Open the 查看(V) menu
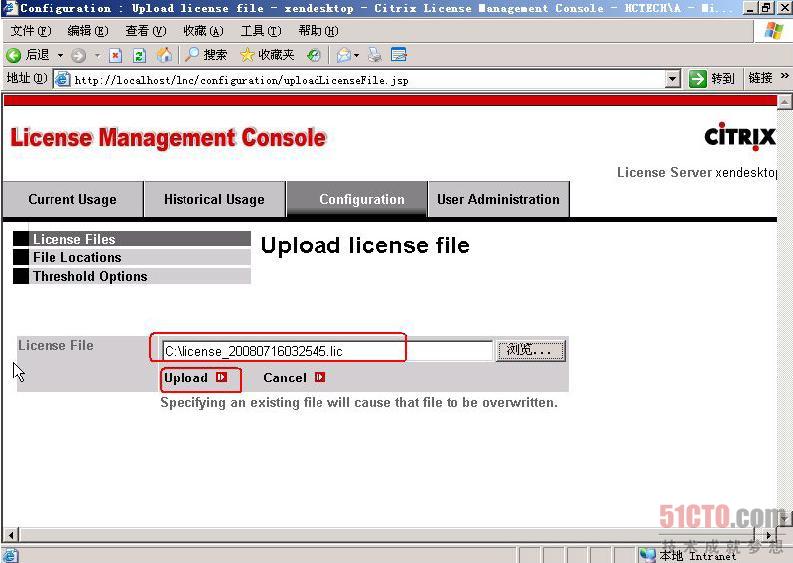This screenshot has width=793, height=563. pos(146,31)
